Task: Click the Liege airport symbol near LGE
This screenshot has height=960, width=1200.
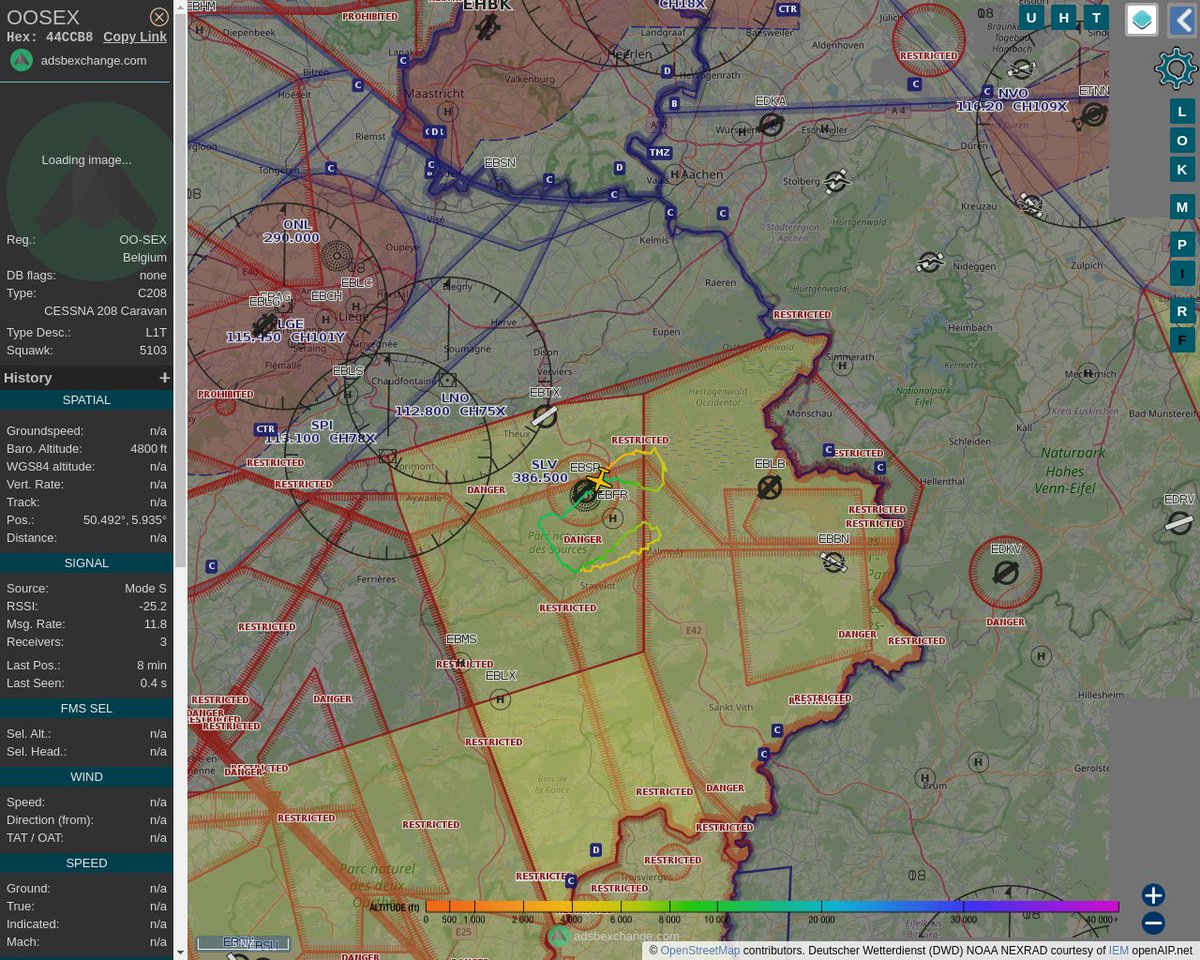Action: 264,325
